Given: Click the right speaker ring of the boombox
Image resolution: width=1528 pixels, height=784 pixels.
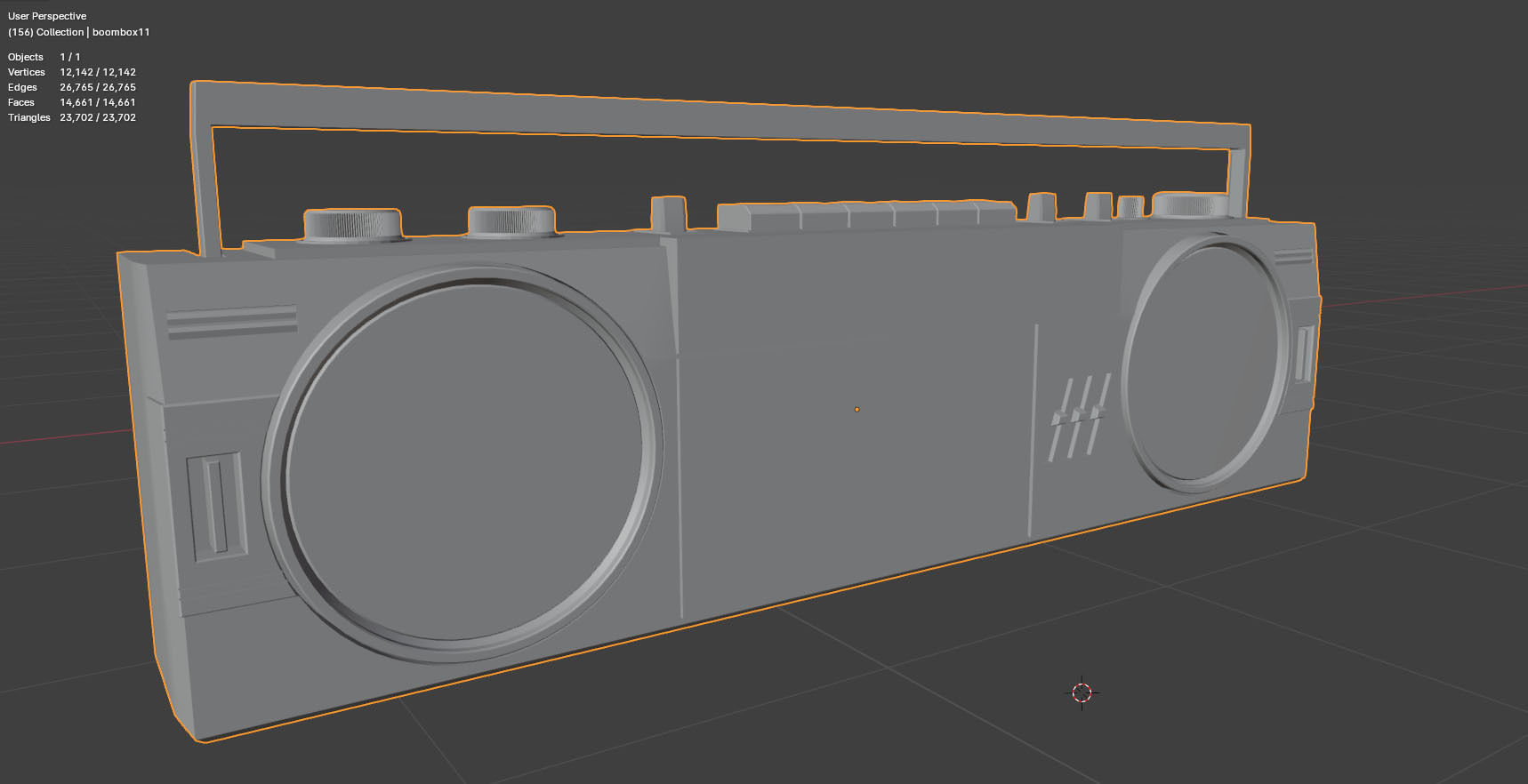Looking at the screenshot, I should (x=1208, y=363).
